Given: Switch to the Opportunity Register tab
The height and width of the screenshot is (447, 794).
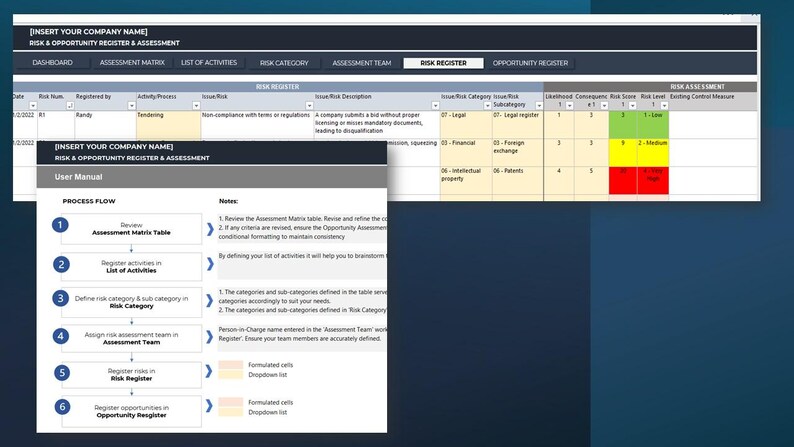Looking at the screenshot, I should coord(530,63).
